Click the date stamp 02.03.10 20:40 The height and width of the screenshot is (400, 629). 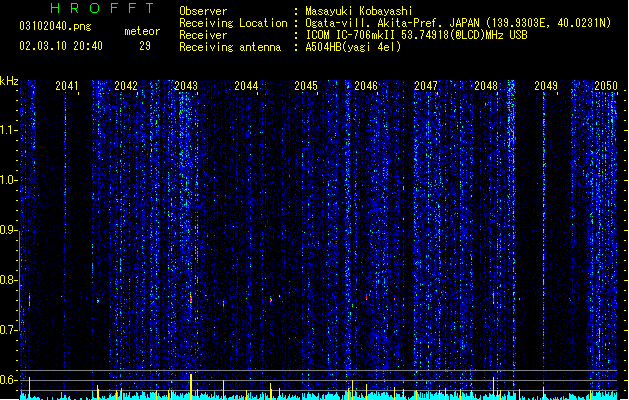coord(61,46)
